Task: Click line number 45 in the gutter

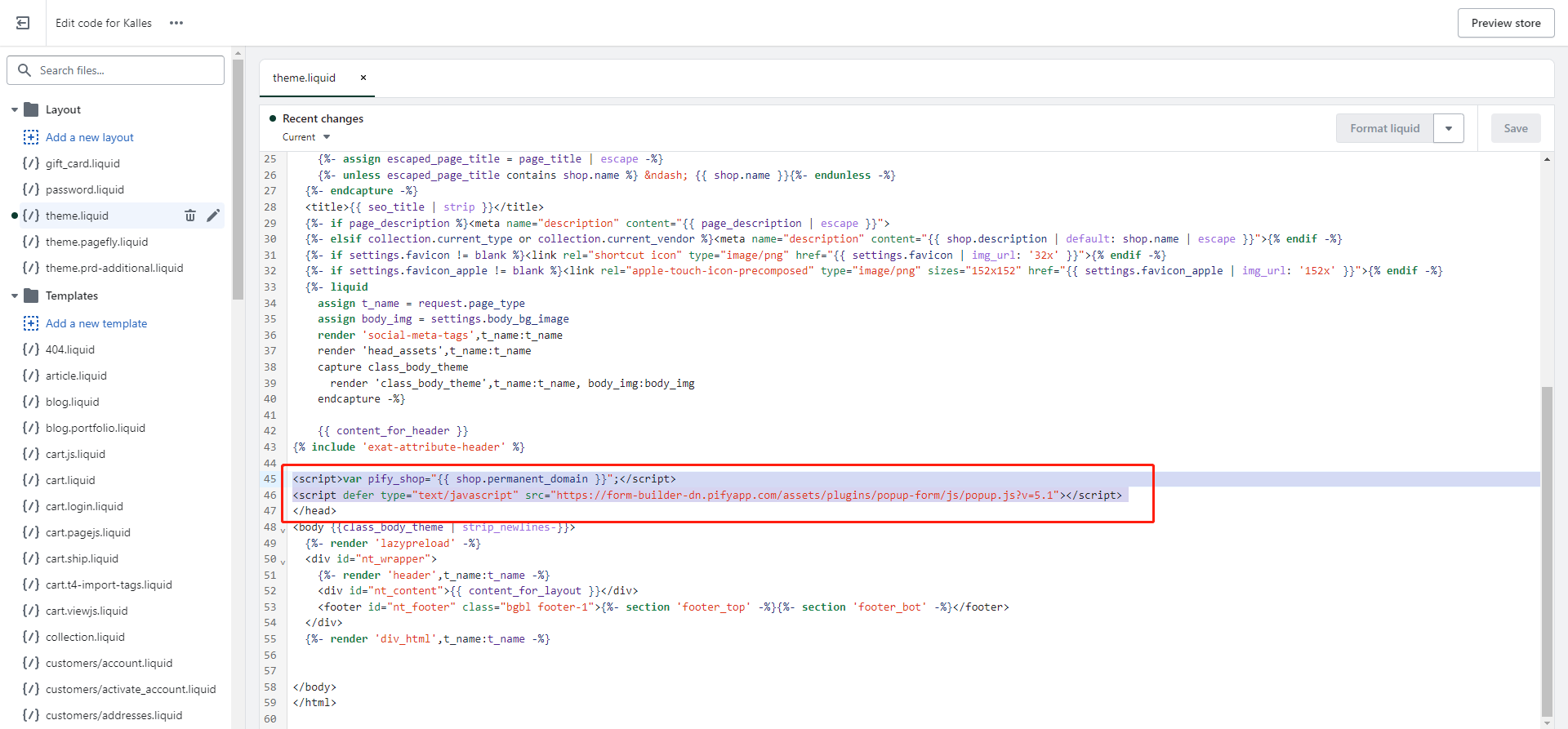Action: pyautogui.click(x=269, y=479)
